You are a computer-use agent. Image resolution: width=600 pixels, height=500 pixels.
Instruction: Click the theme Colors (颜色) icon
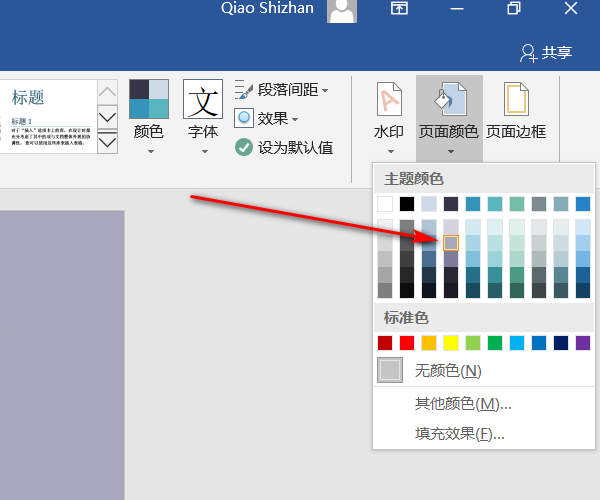coord(149,100)
